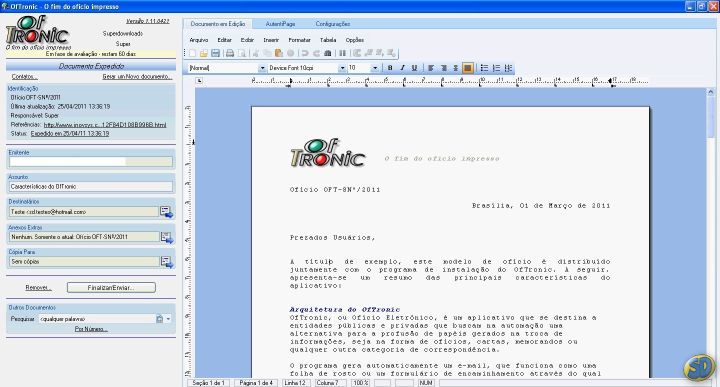Click the vertical scrollbar of document
The width and height of the screenshot is (720, 387).
(x=711, y=233)
